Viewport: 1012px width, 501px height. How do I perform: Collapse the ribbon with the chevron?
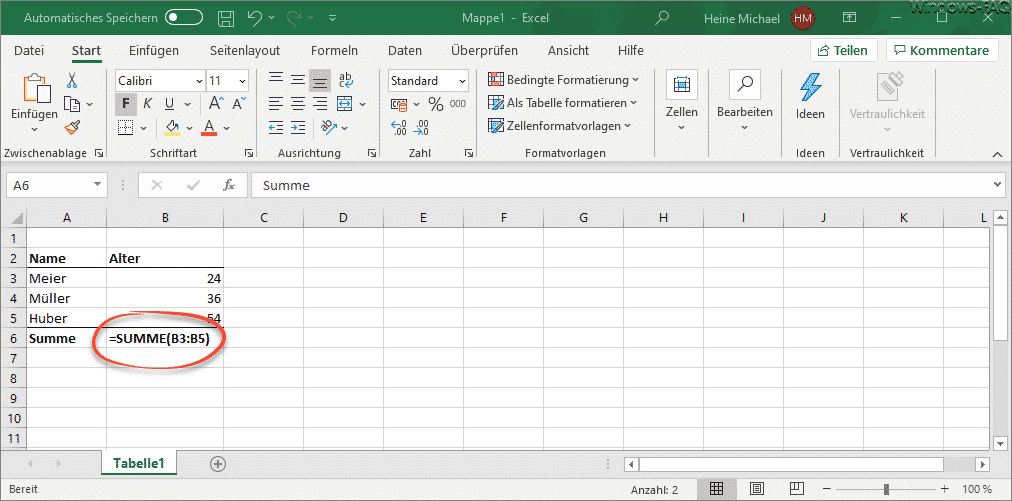998,154
